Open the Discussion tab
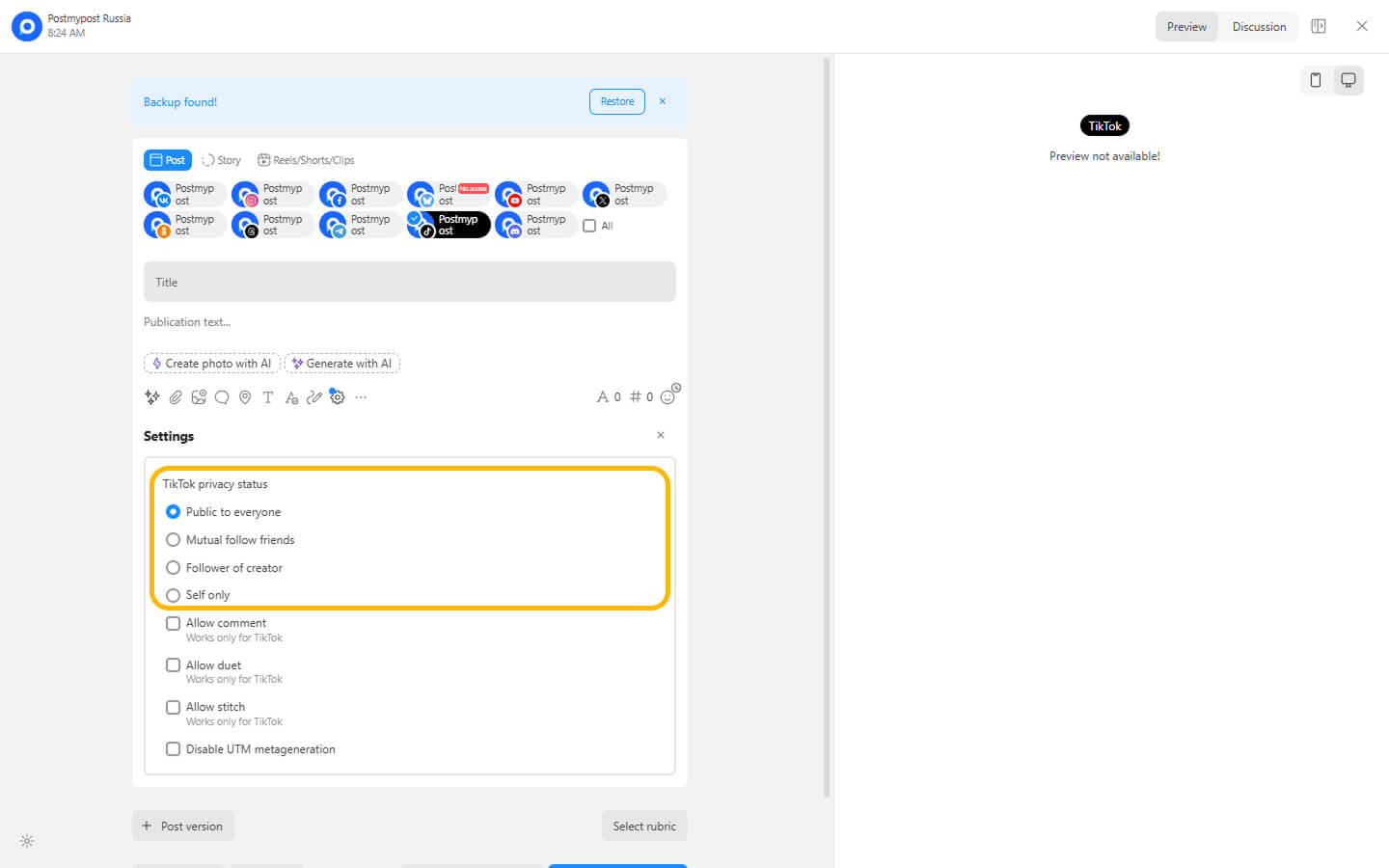Image resolution: width=1389 pixels, height=868 pixels. (x=1259, y=27)
